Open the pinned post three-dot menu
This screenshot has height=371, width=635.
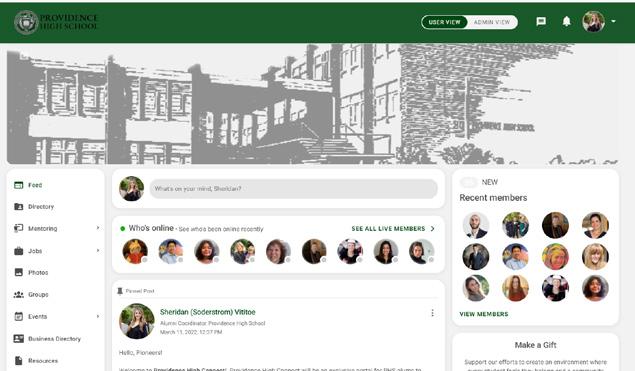pyautogui.click(x=433, y=313)
